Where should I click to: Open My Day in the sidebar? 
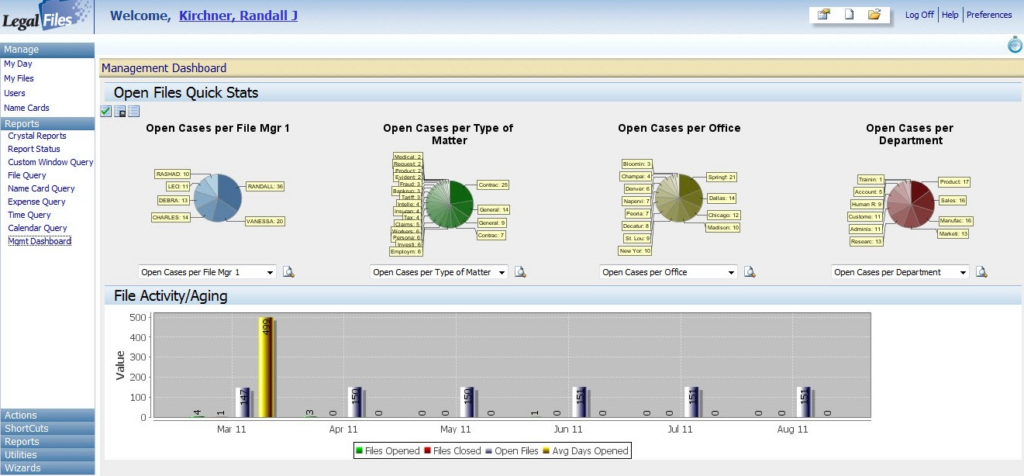(18, 64)
